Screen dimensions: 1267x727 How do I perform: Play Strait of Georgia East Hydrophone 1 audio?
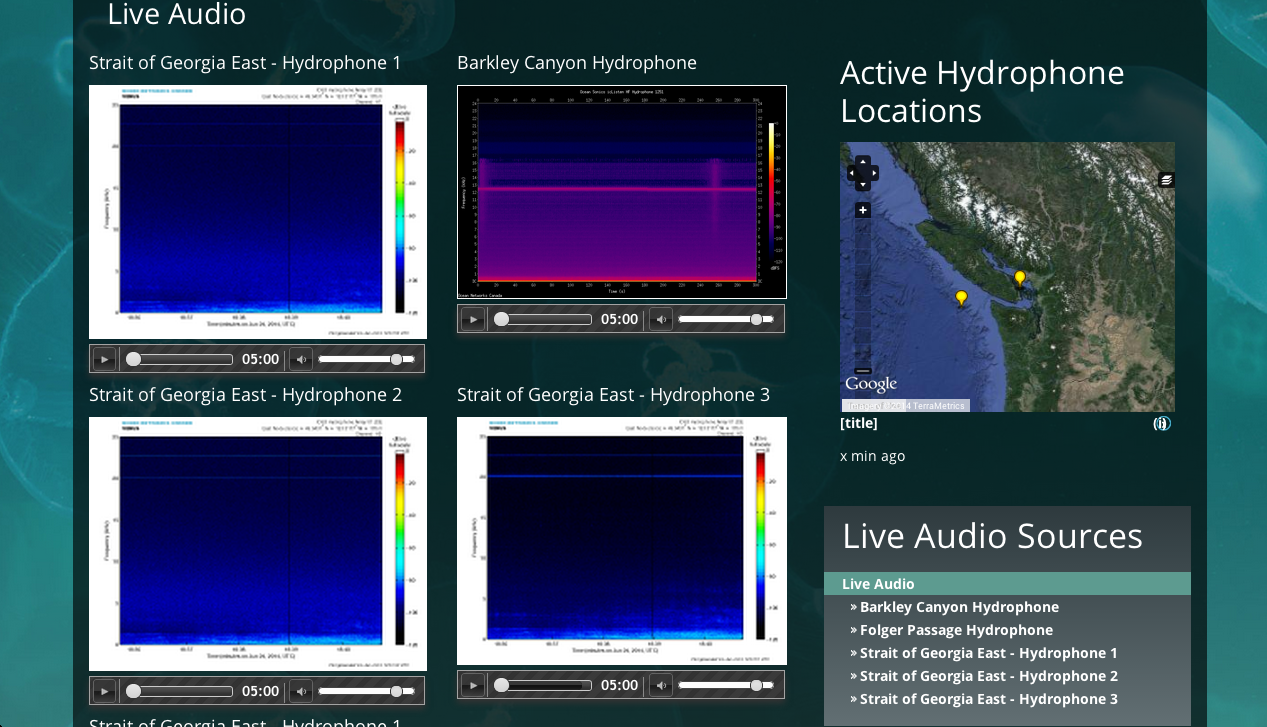(x=104, y=359)
